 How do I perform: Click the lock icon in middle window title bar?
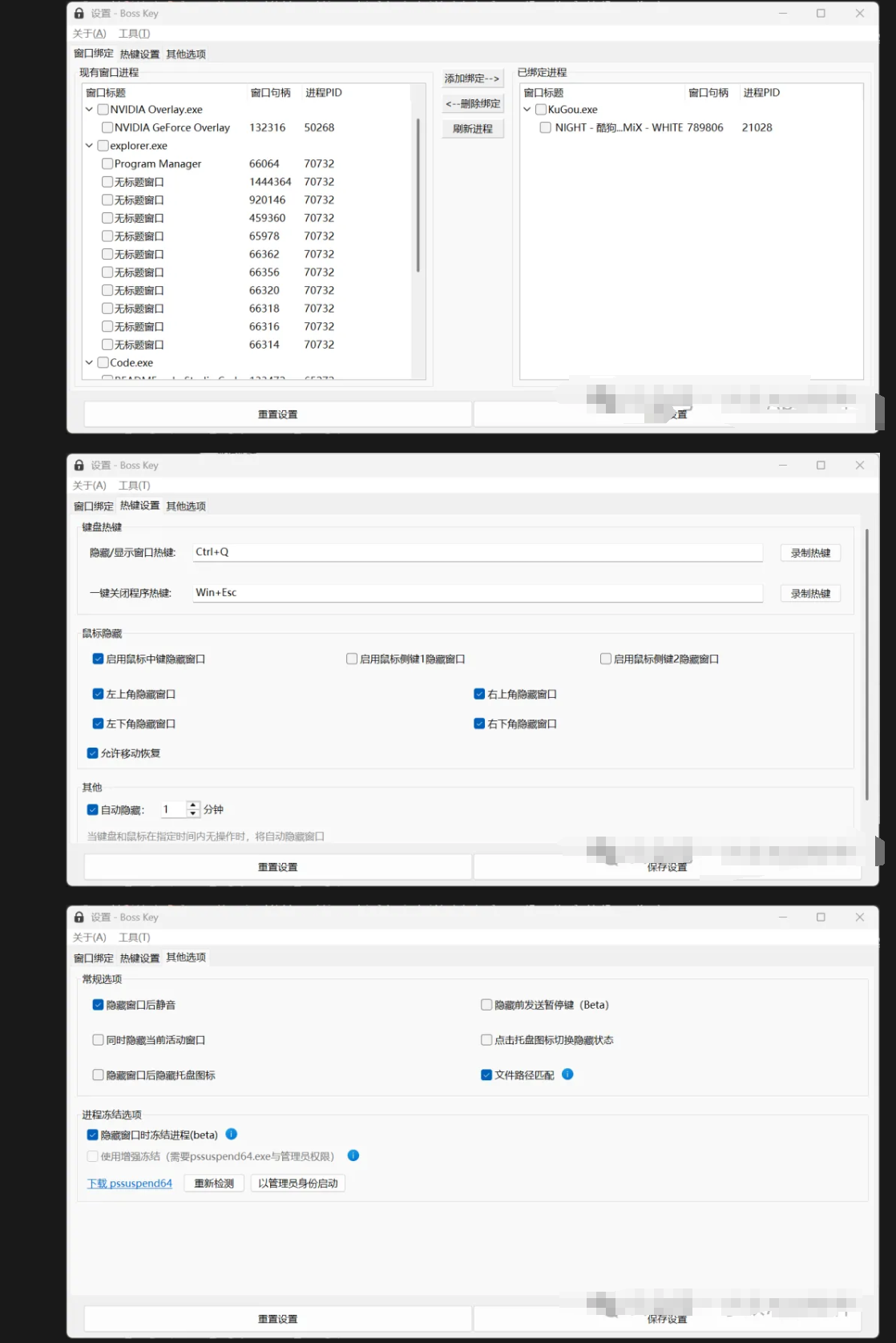(79, 465)
